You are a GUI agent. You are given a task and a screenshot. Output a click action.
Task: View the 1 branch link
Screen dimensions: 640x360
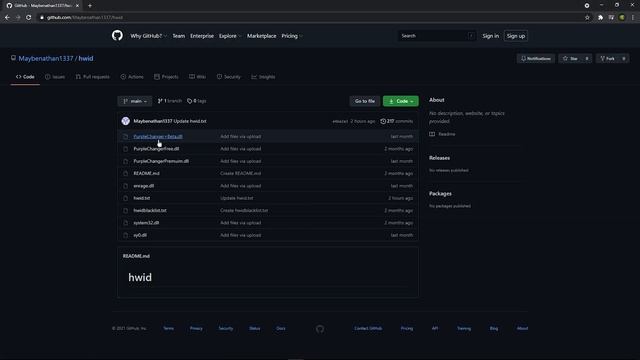coord(169,101)
